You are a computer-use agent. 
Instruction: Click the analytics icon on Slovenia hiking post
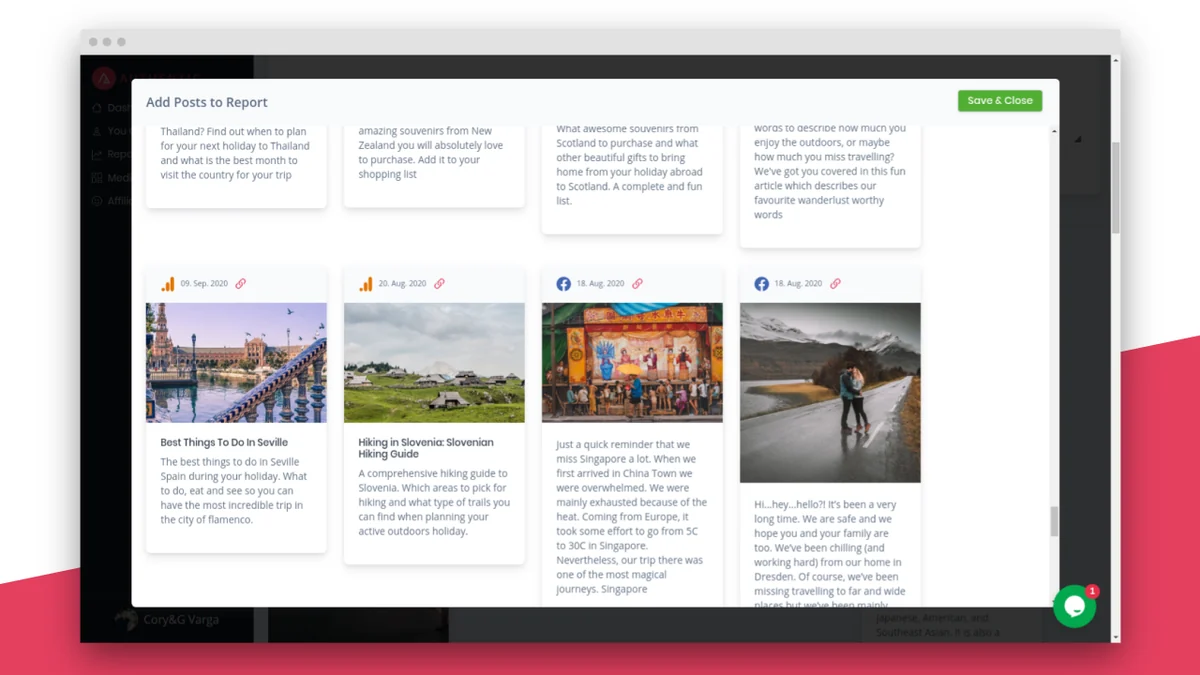(366, 284)
